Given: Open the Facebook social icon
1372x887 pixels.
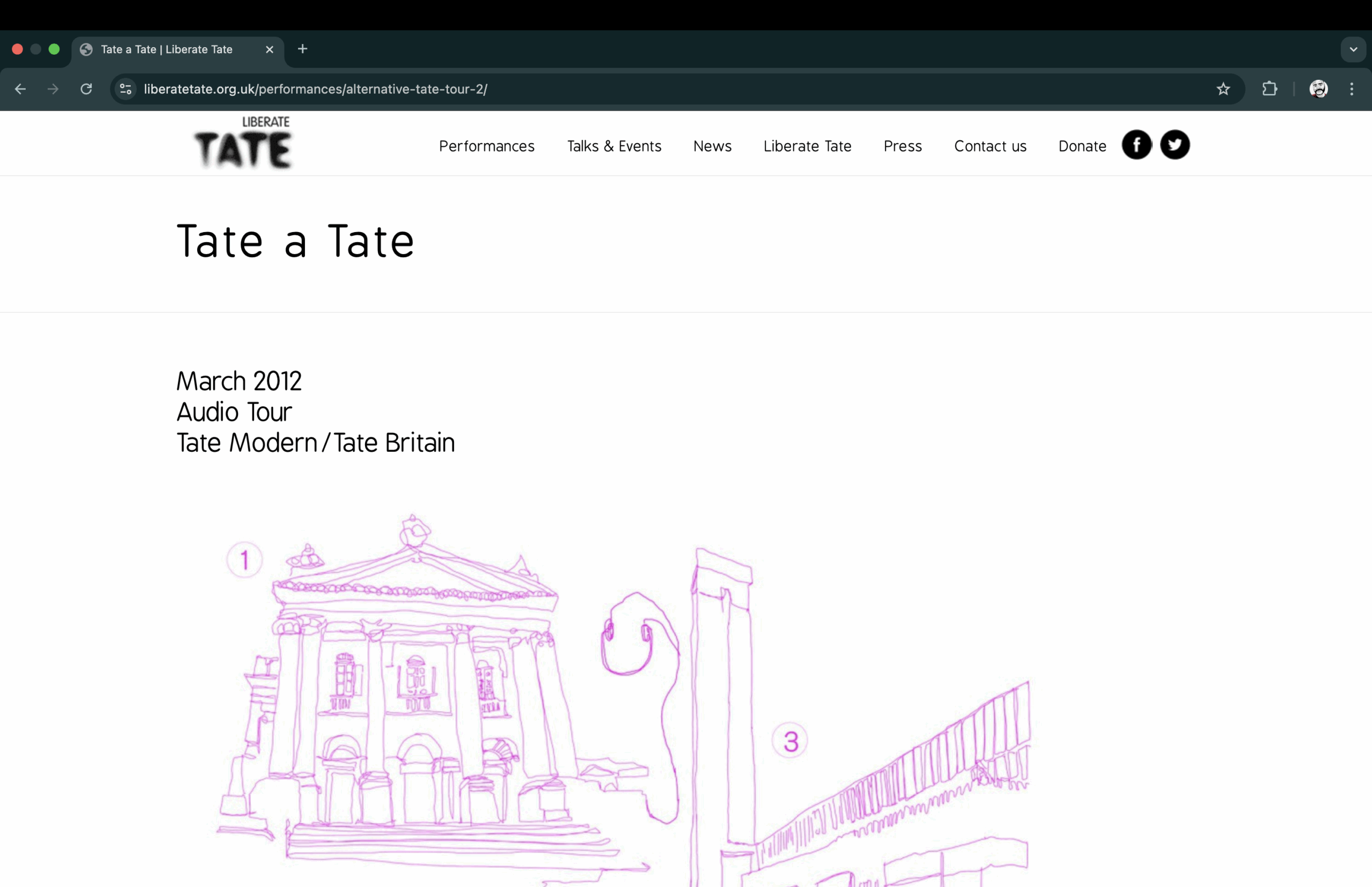Looking at the screenshot, I should [x=1136, y=145].
